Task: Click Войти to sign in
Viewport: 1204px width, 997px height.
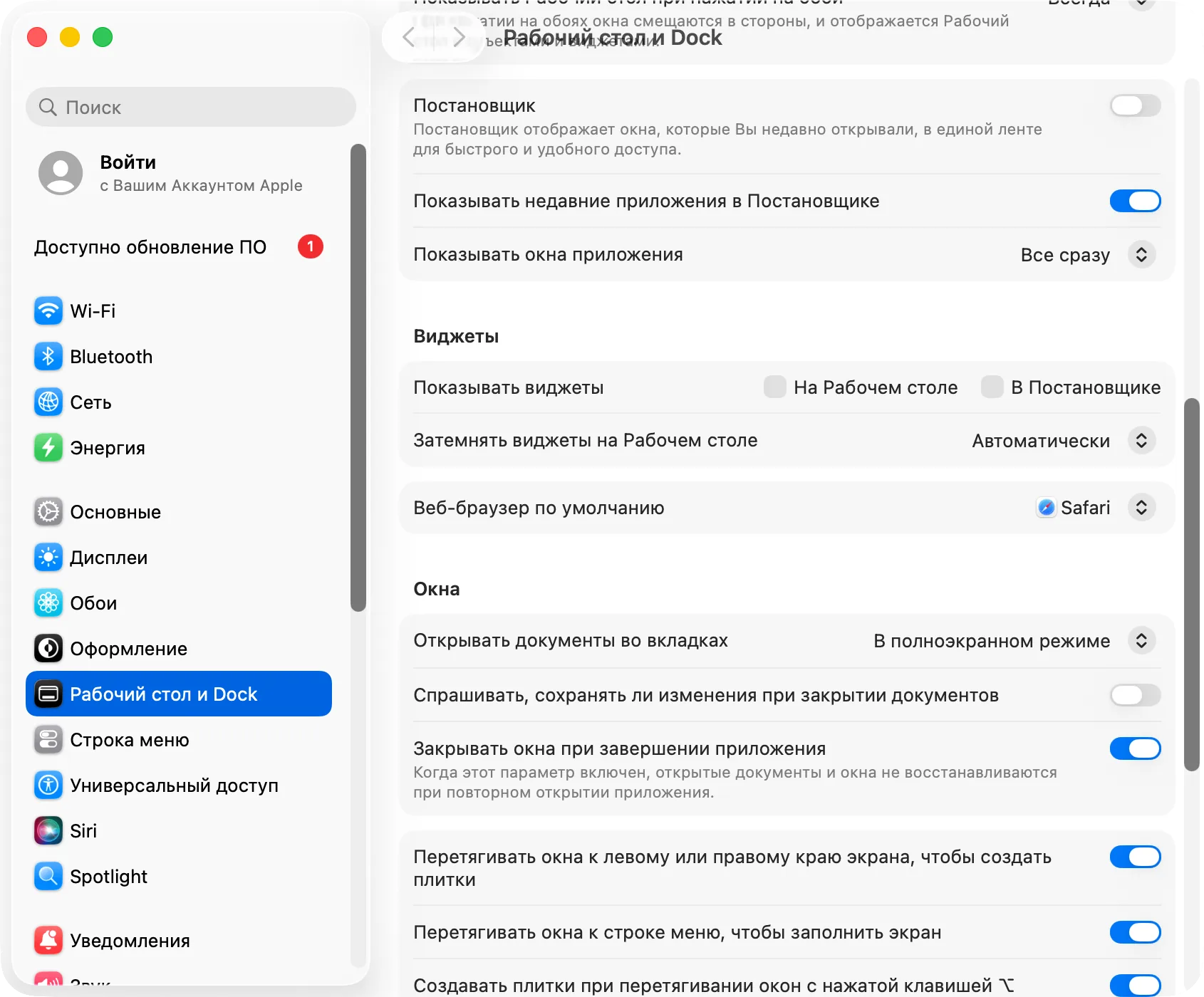Action: [x=128, y=162]
